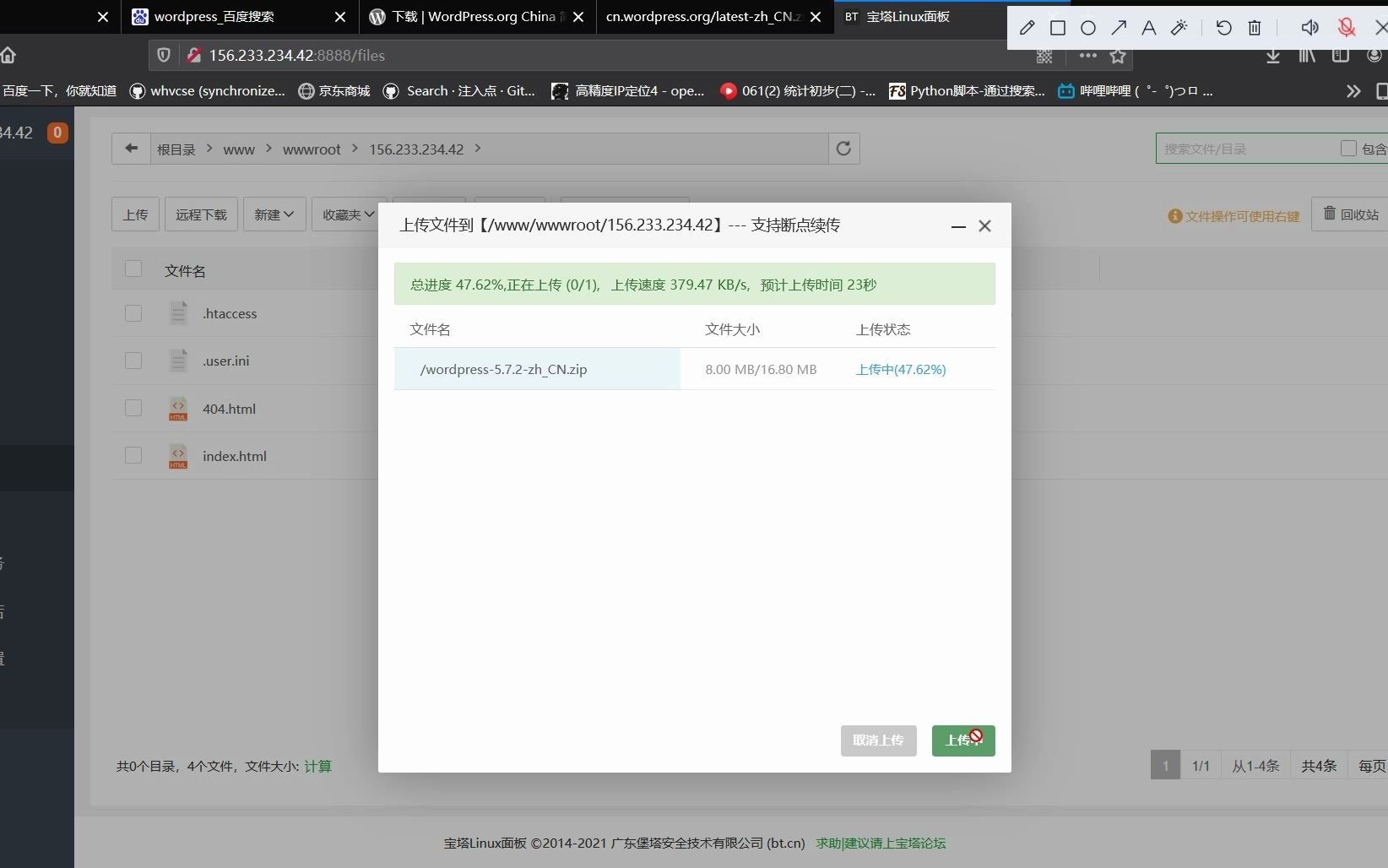Select page 1 in pagination
The height and width of the screenshot is (868, 1388).
[x=1165, y=765]
